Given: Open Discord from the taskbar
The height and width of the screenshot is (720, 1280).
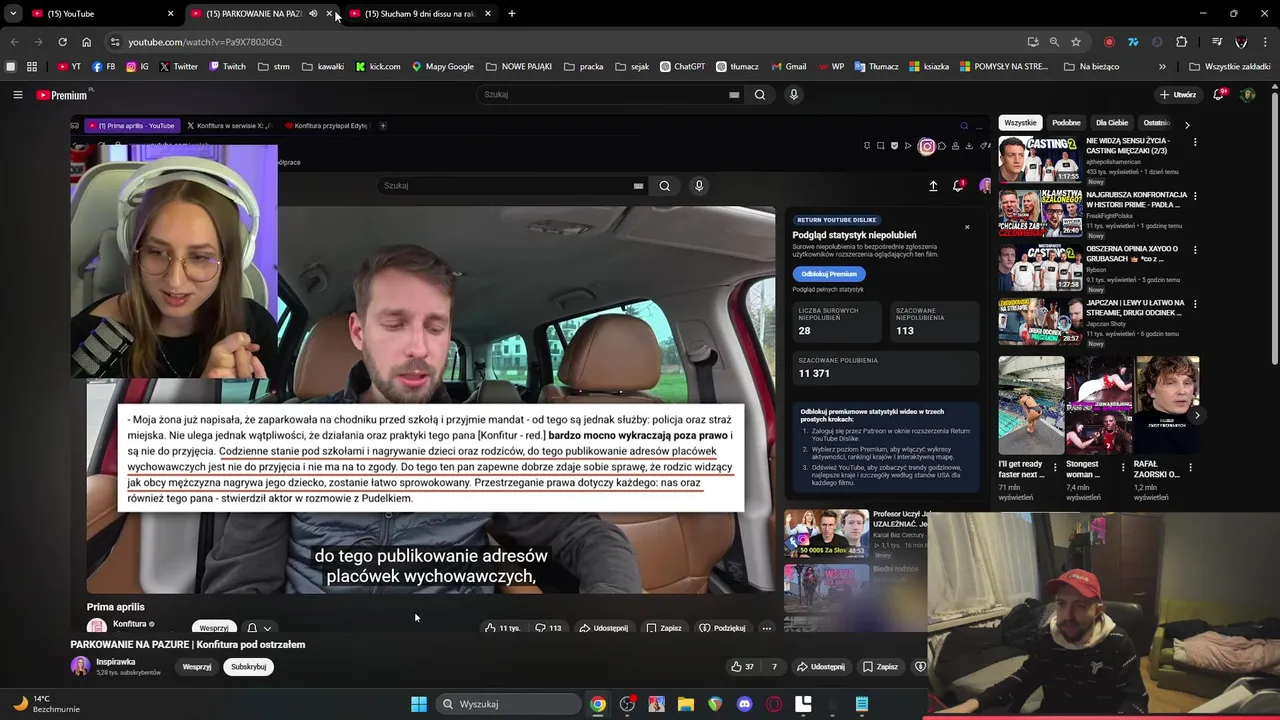Looking at the screenshot, I should coord(744,704).
